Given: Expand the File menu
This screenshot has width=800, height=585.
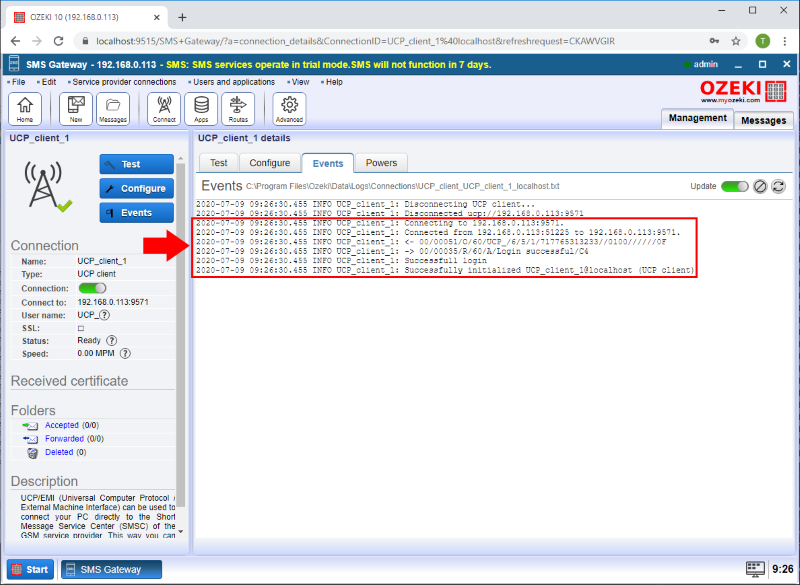Looking at the screenshot, I should (18, 82).
